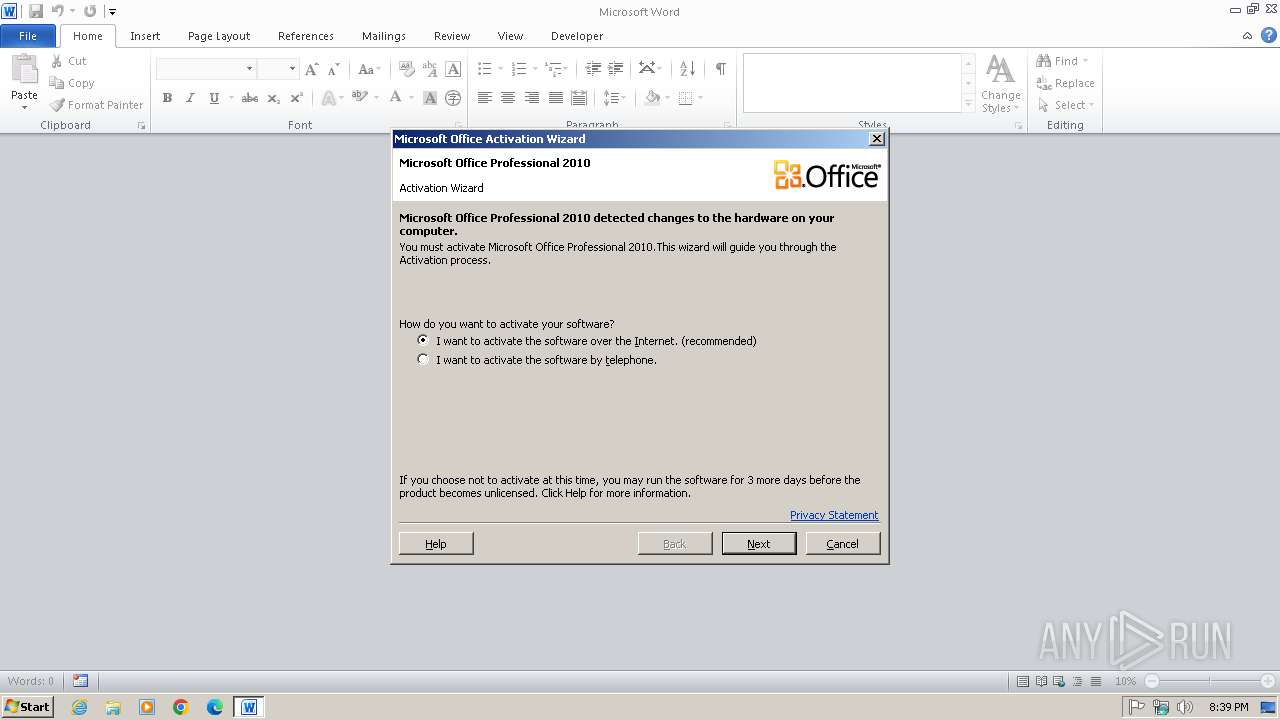1280x720 pixels.
Task: Click Grow Font icon
Action: pyautogui.click(x=312, y=69)
